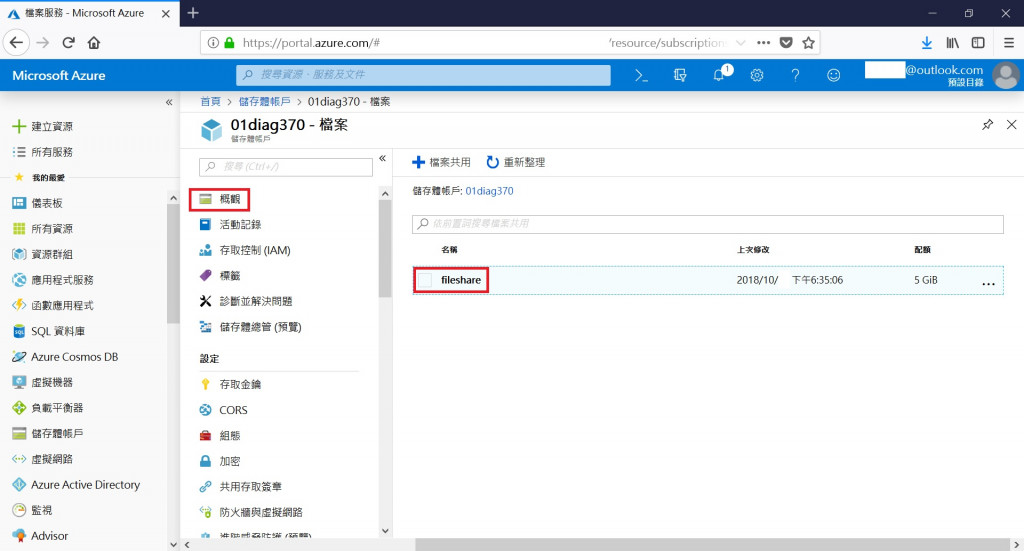
Task: Click the resource menu scrollbar down arrow
Action: [x=385, y=531]
